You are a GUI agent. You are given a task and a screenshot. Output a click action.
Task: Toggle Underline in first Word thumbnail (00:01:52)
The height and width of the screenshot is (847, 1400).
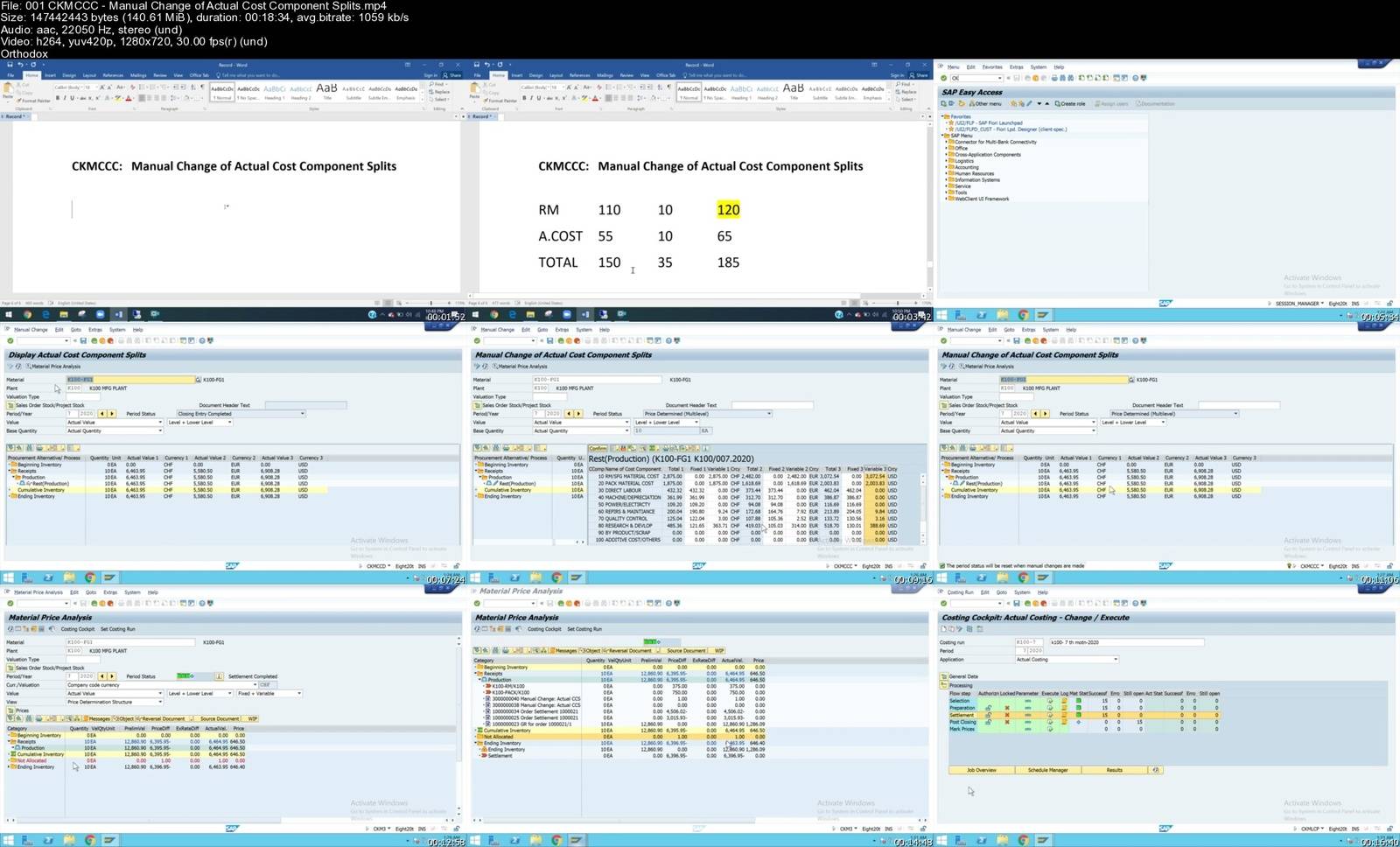pyautogui.click(x=72, y=98)
